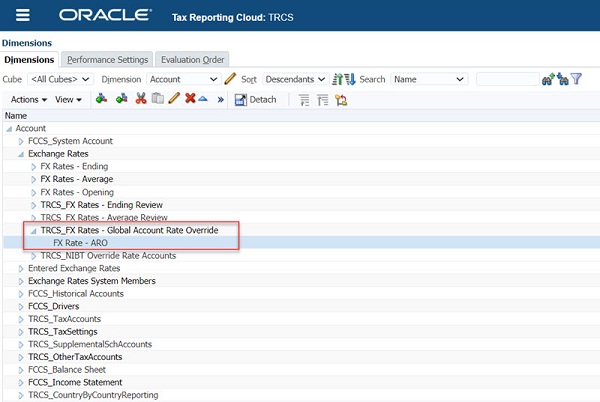Click the expand all rows icon

point(304,100)
